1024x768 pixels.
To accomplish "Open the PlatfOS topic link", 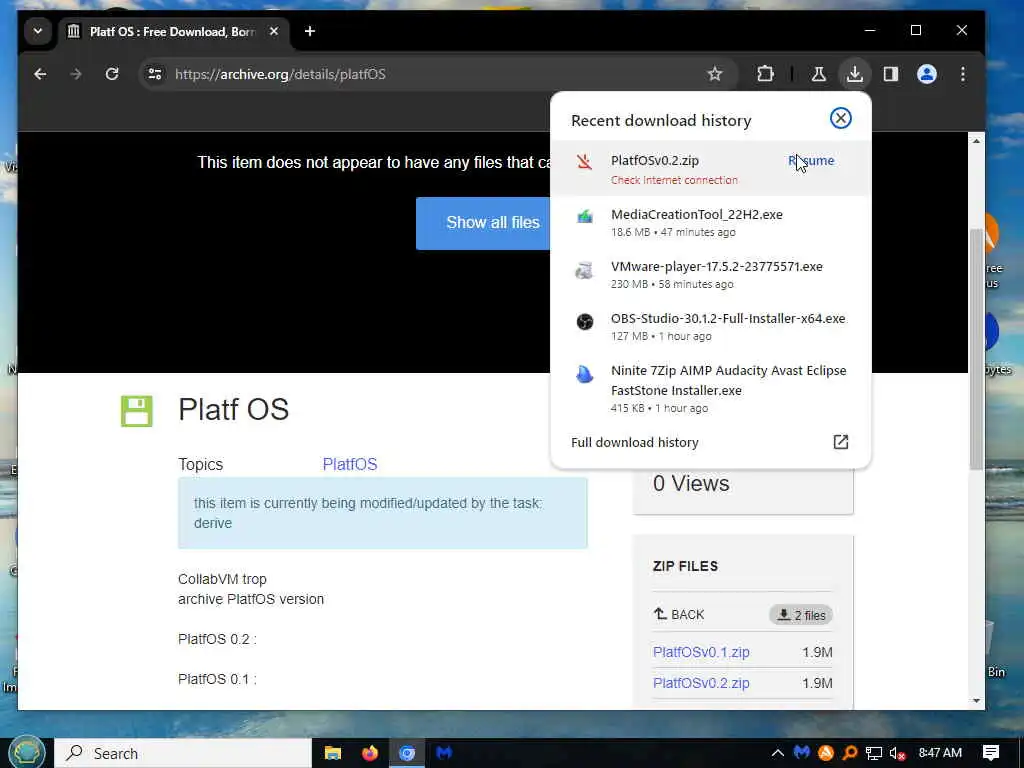I will coord(350,464).
